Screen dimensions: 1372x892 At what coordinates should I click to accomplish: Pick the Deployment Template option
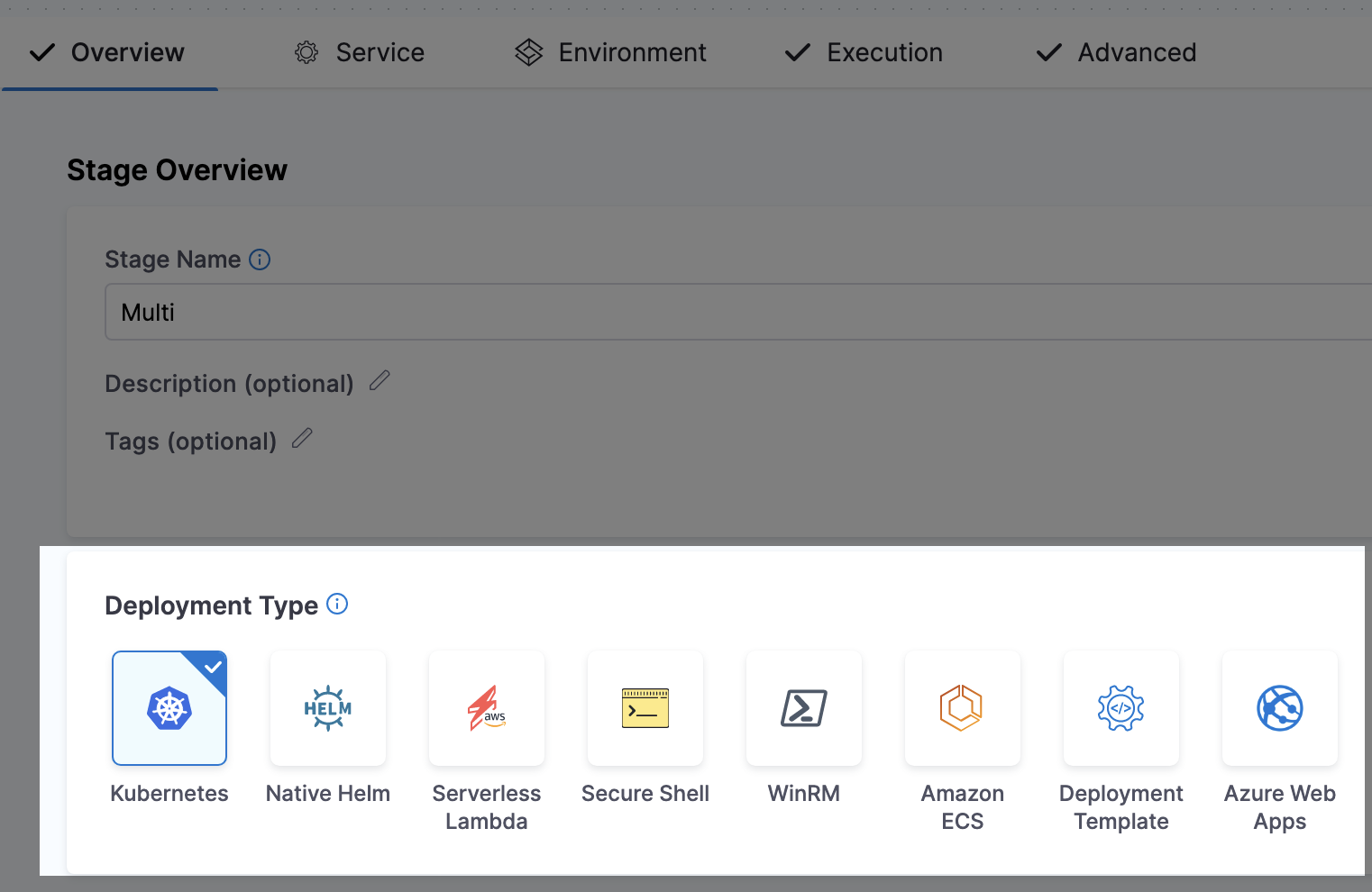tap(1120, 708)
